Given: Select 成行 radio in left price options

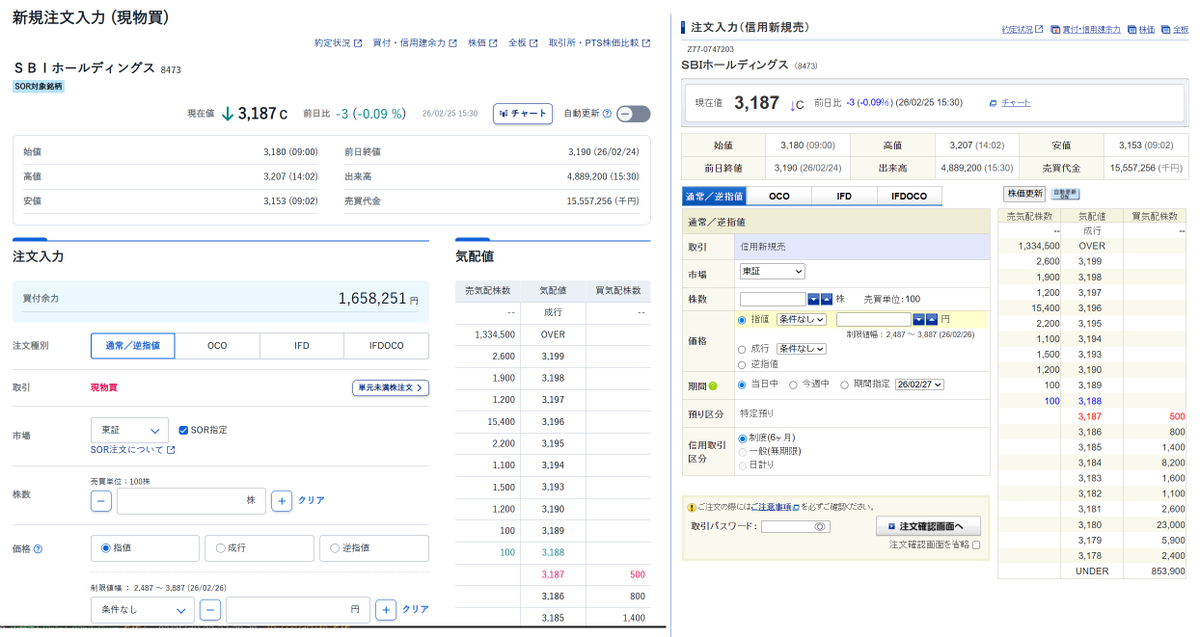Looking at the screenshot, I should click(221, 548).
